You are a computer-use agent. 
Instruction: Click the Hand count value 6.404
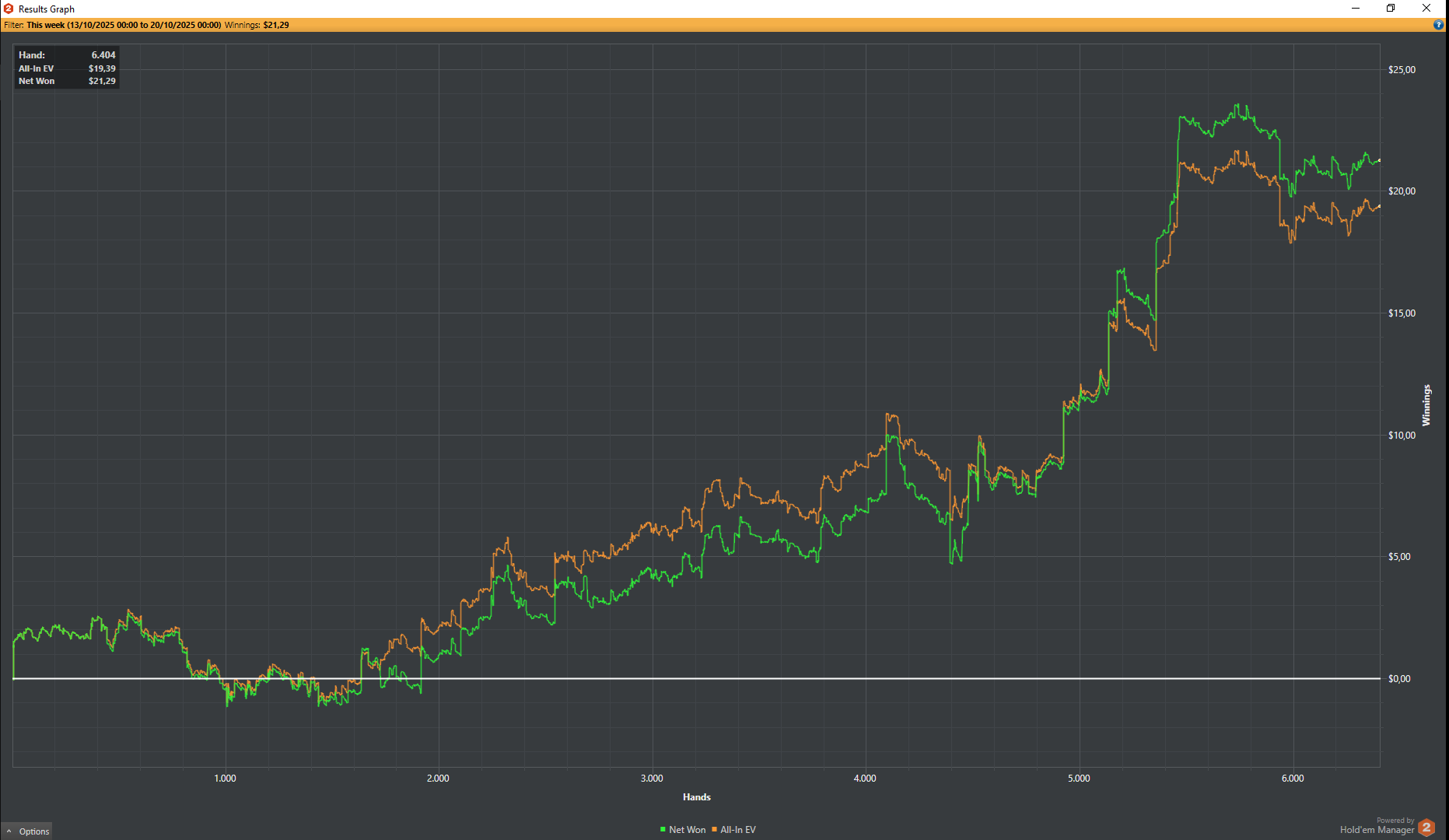pos(103,55)
